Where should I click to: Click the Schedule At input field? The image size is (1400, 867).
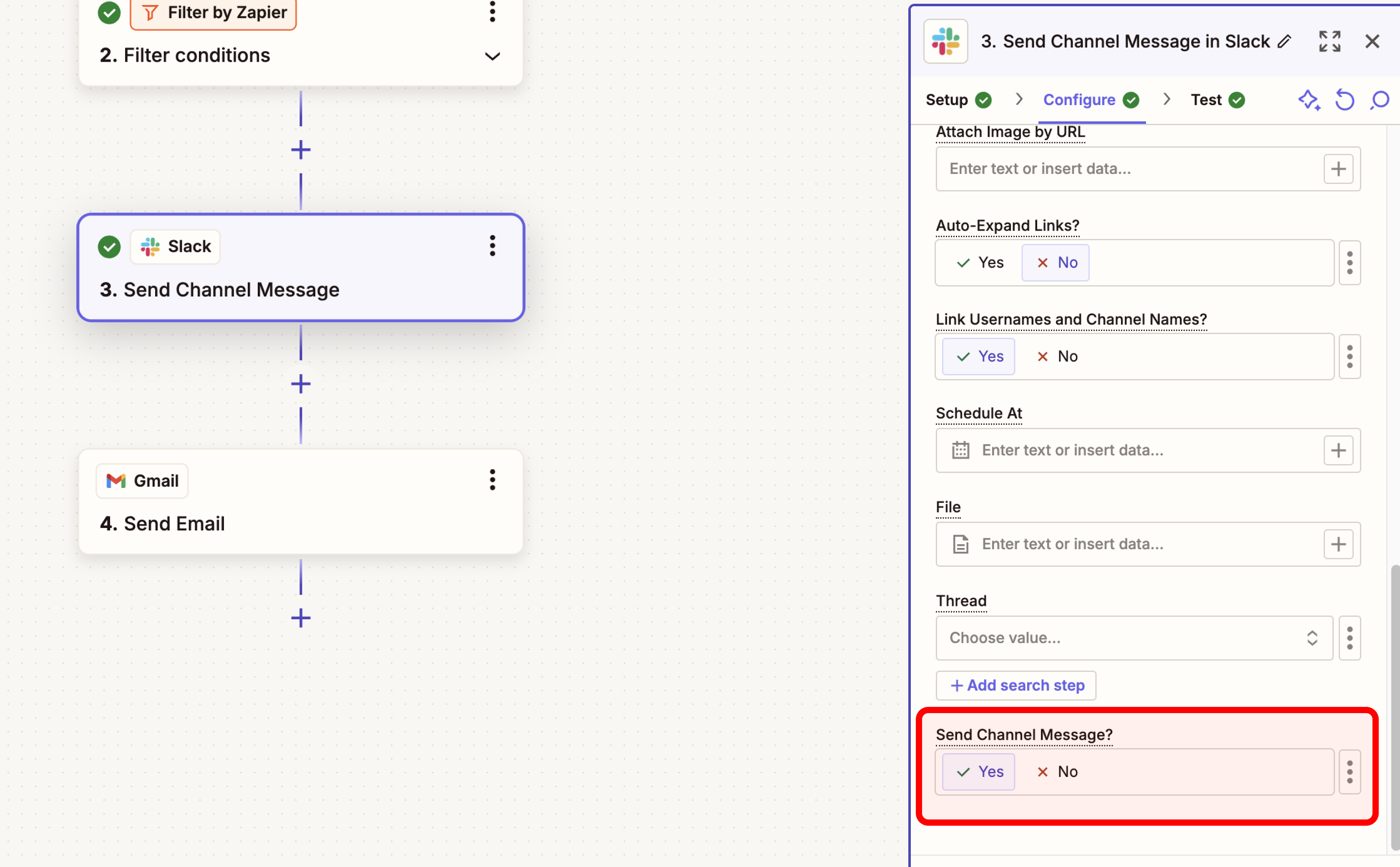click(1141, 450)
